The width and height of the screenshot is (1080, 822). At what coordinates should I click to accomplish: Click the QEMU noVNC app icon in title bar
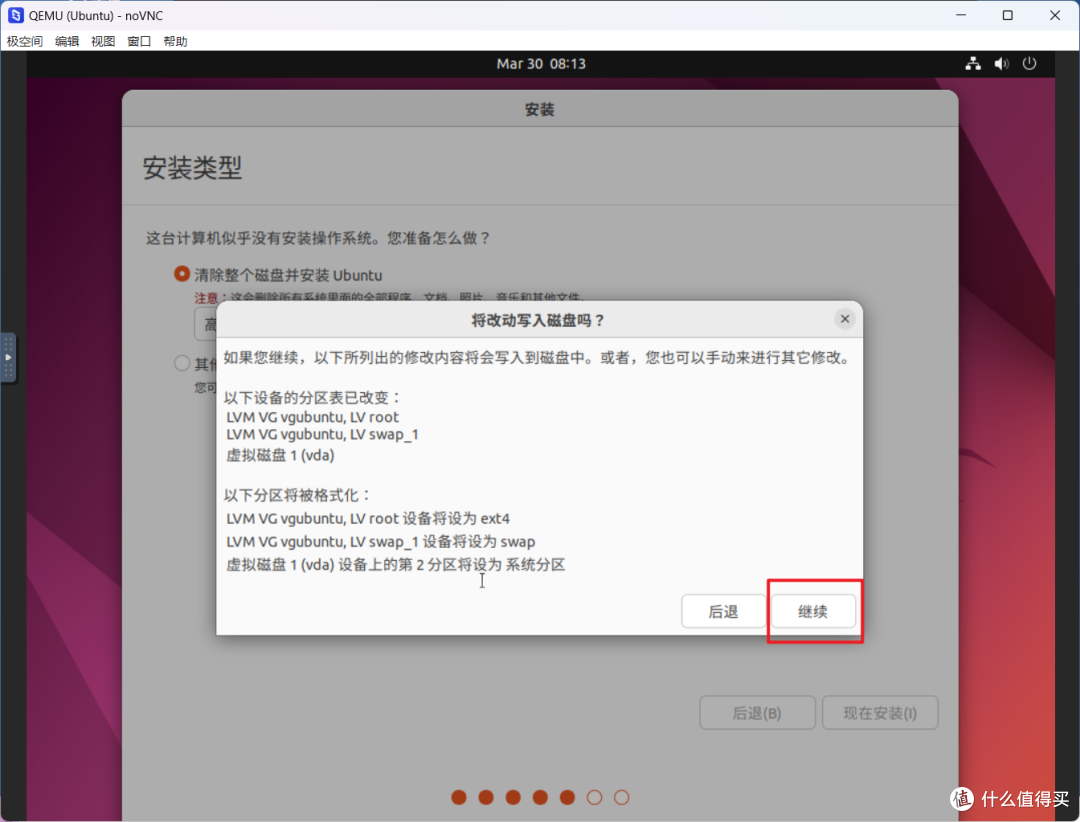pos(15,15)
